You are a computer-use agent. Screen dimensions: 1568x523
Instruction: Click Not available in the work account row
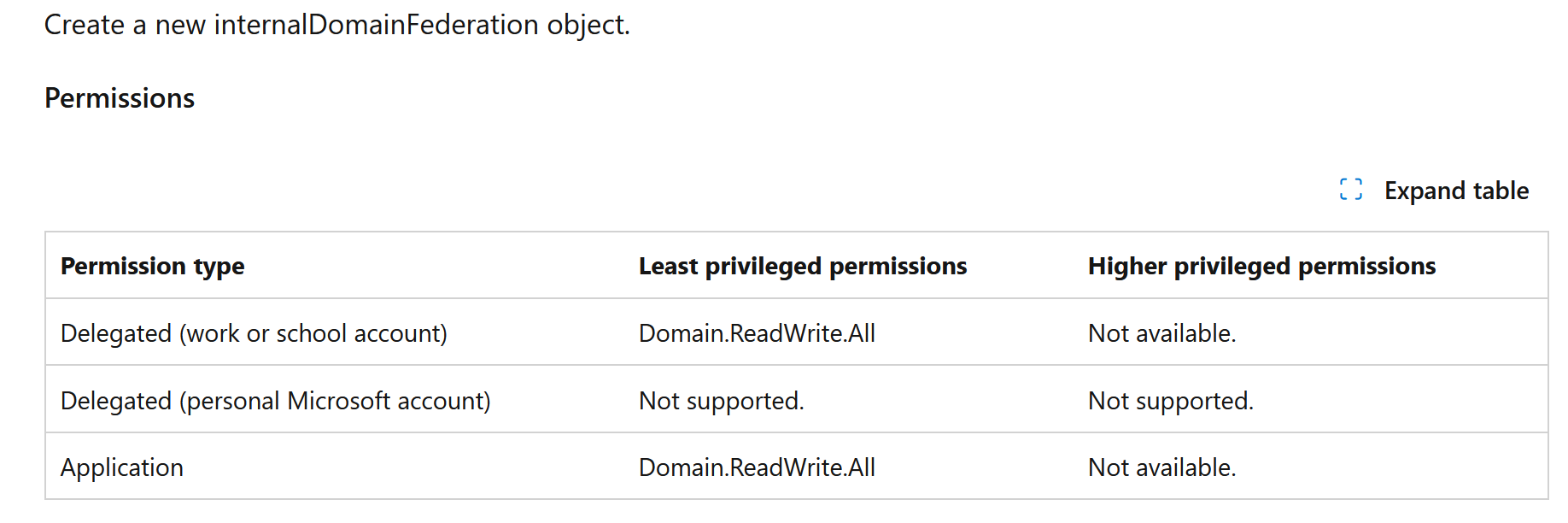coord(1161,333)
